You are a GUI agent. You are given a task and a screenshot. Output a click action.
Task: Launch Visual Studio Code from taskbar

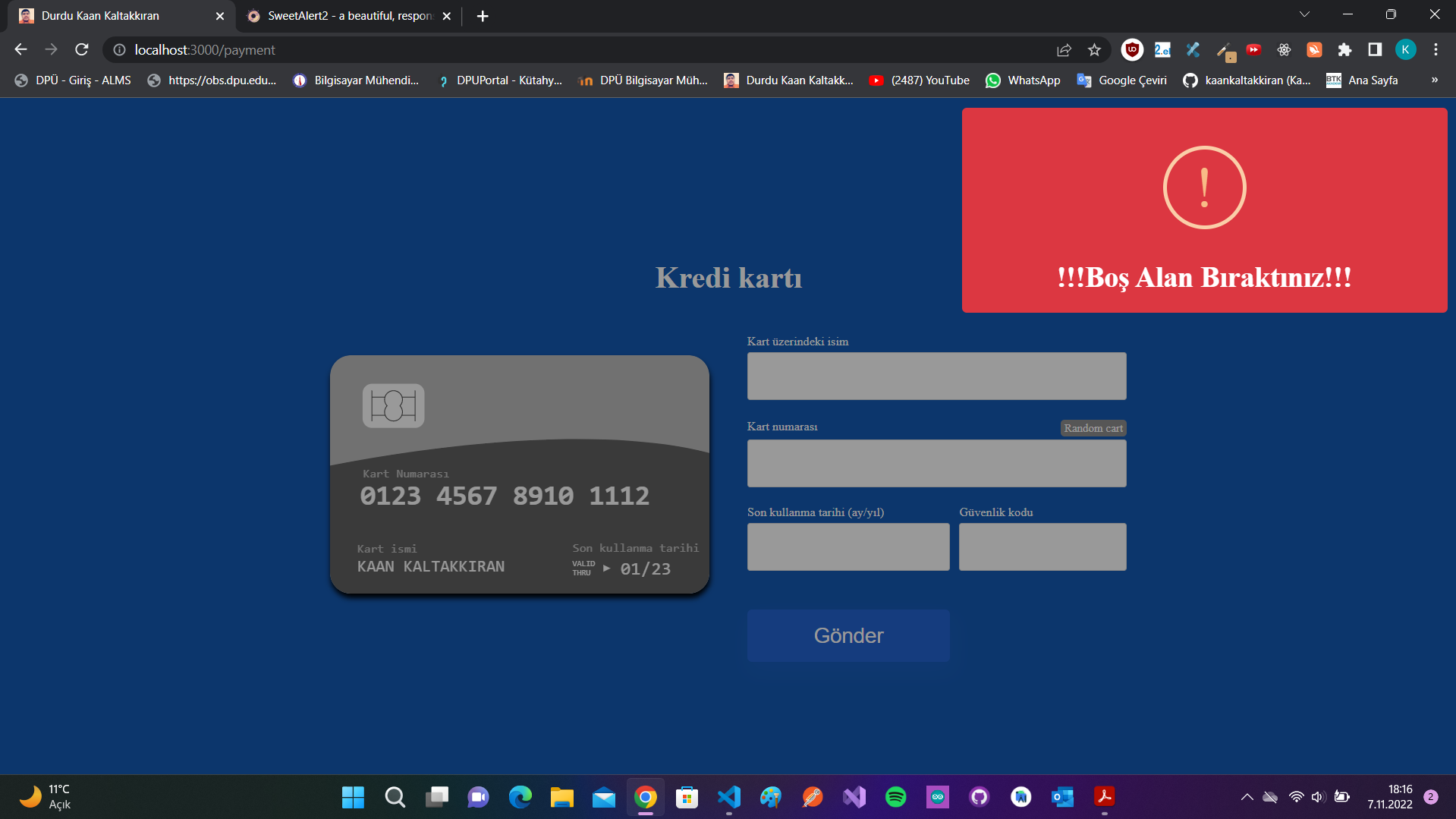731,798
